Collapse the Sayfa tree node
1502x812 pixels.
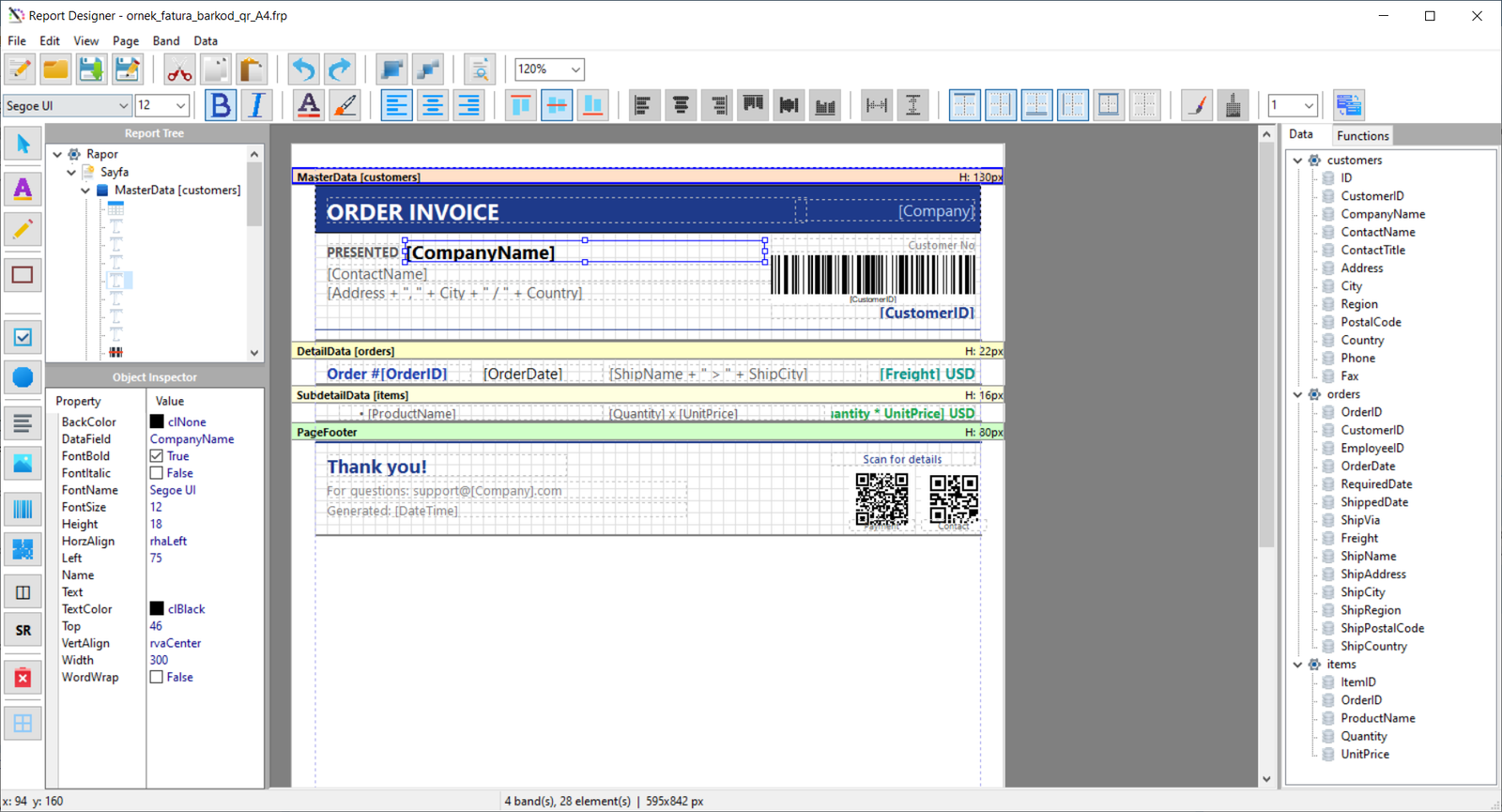[x=71, y=172]
